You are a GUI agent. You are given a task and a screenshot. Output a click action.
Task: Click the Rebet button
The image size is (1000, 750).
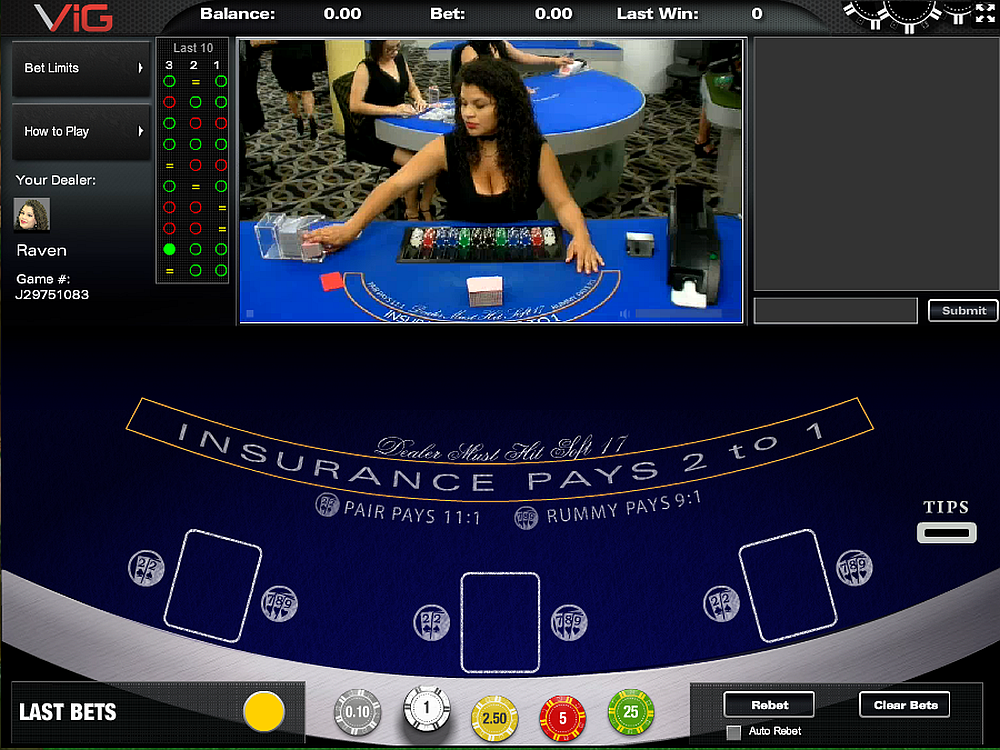pos(769,705)
